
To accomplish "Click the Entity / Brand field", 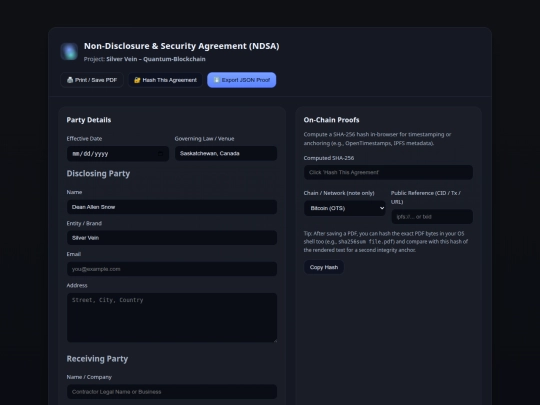I will 172,238.
